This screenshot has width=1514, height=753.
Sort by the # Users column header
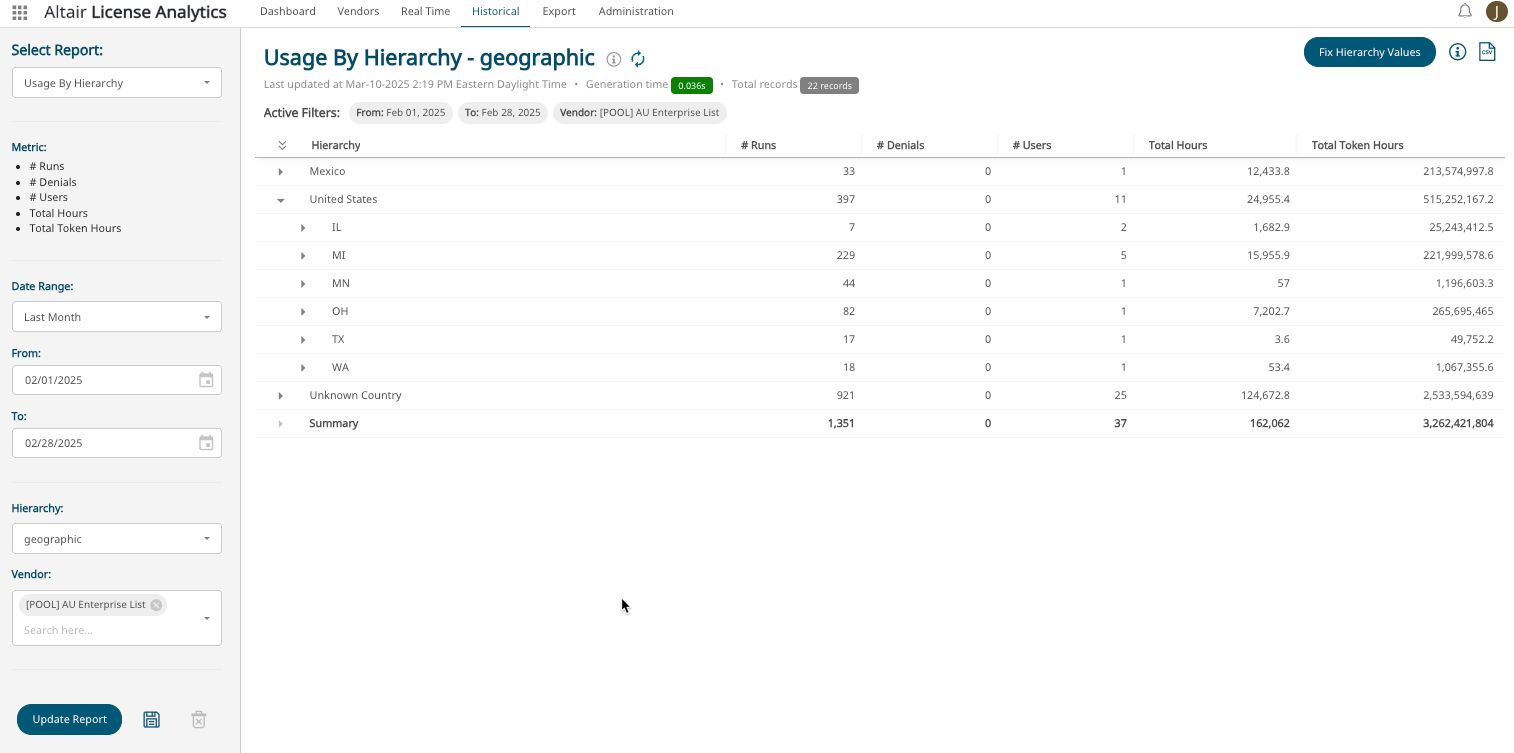[1031, 145]
